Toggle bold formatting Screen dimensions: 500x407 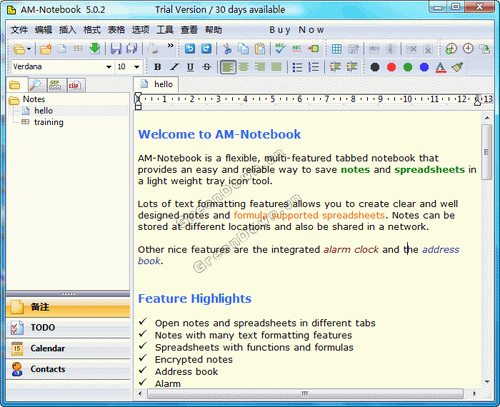pos(157,67)
